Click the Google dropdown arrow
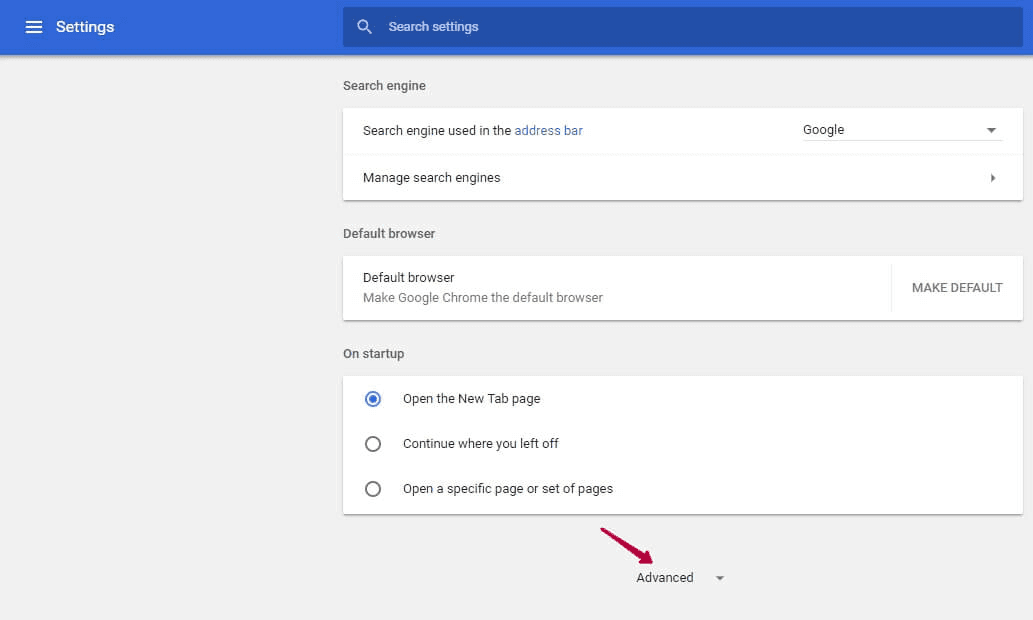Viewport: 1033px width, 620px height. (991, 130)
